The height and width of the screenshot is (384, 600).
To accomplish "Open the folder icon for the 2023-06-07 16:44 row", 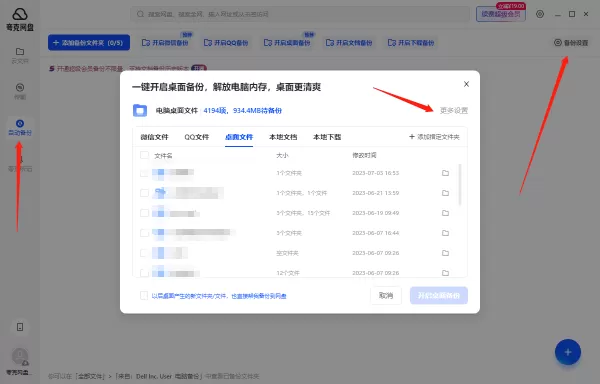I will (445, 233).
